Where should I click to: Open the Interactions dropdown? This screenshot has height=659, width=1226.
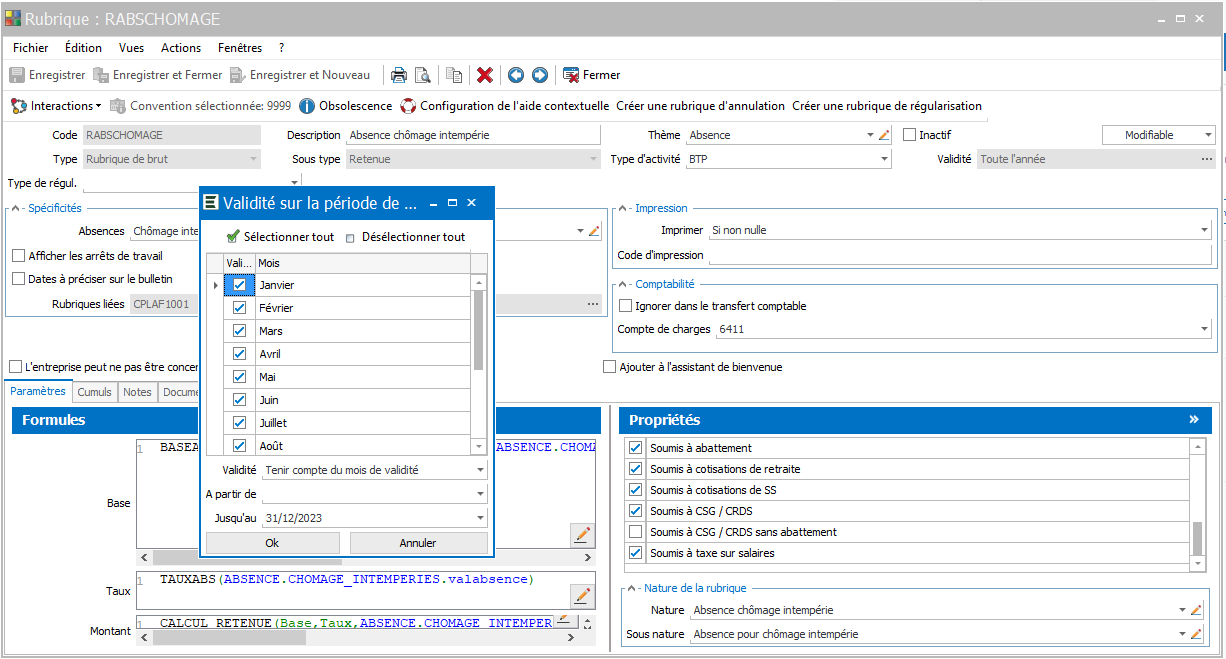[x=56, y=106]
